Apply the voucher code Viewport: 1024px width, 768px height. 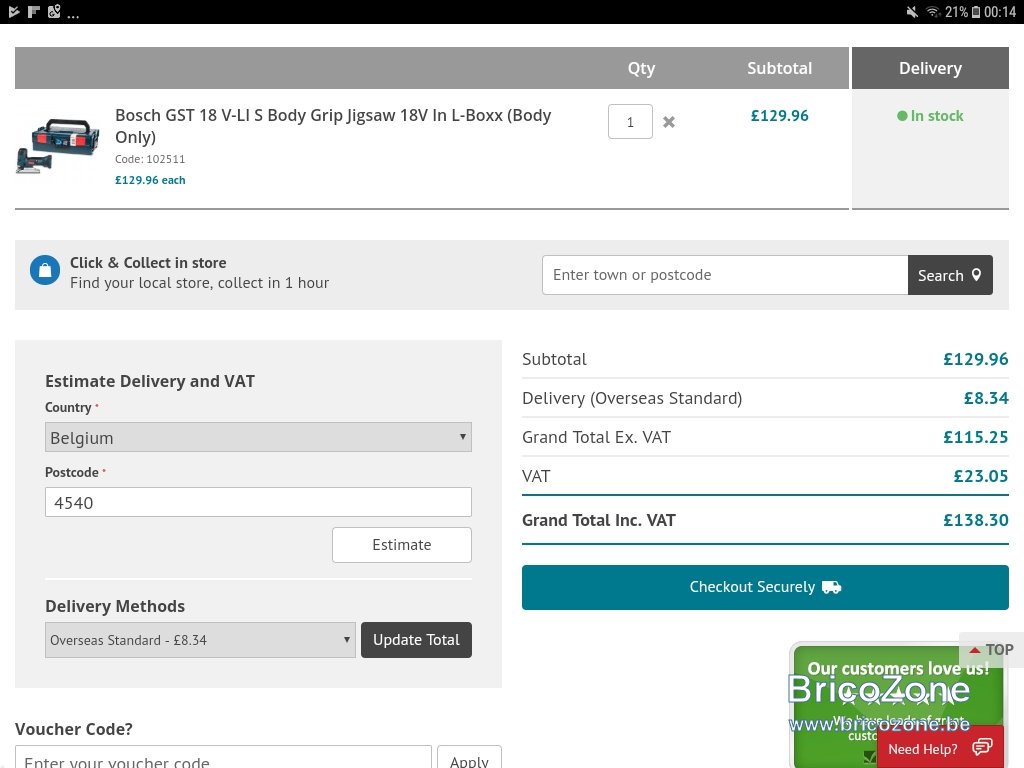(469, 758)
